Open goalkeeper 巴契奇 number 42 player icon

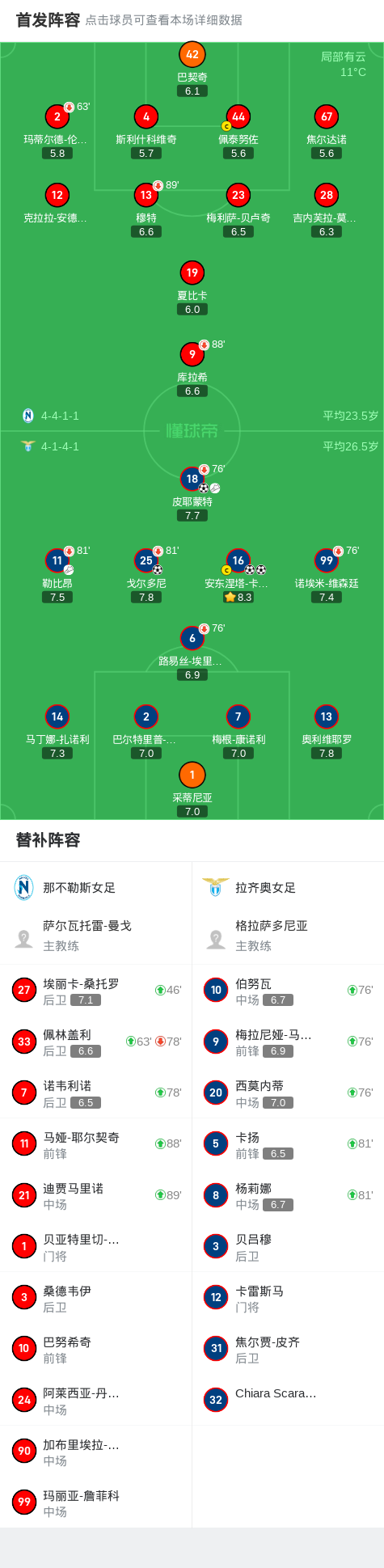coord(192,55)
